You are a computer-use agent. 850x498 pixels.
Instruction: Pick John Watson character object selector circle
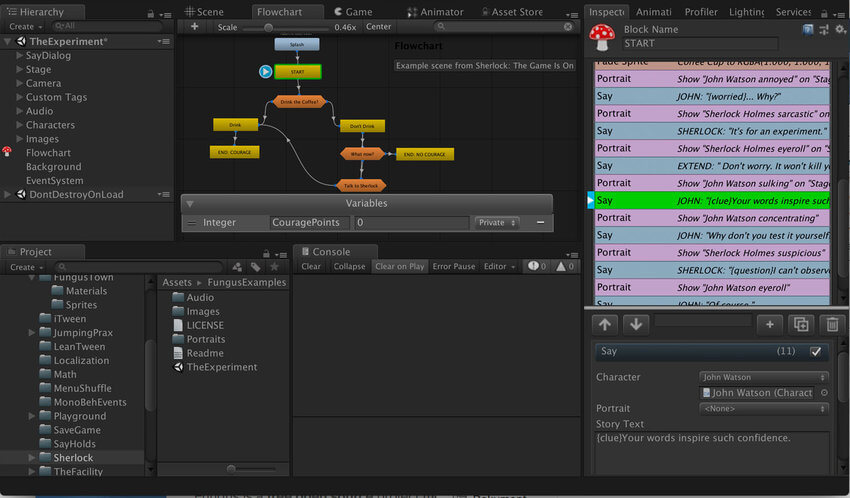point(824,393)
